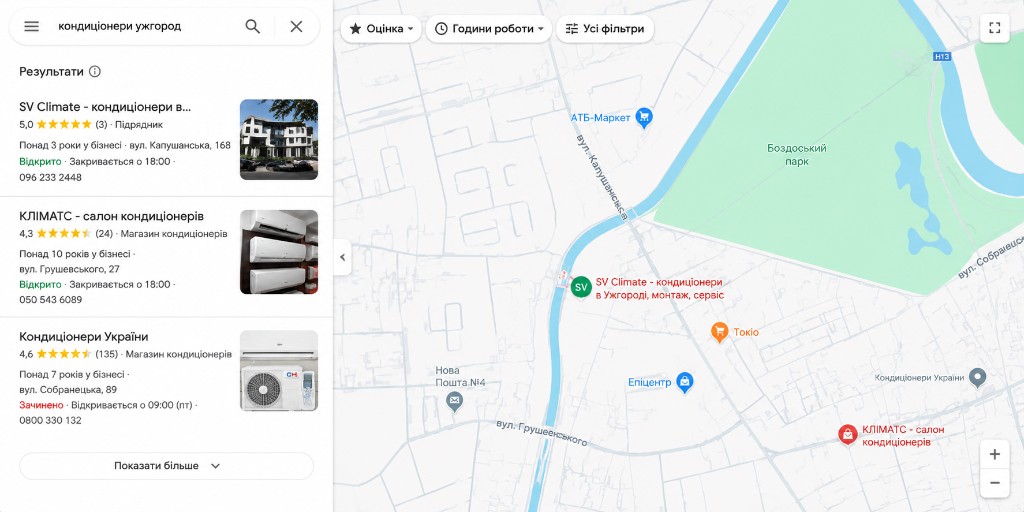Open the КЛІМАТС air conditioner photo
Screen dimensions: 1024x512
point(279,251)
